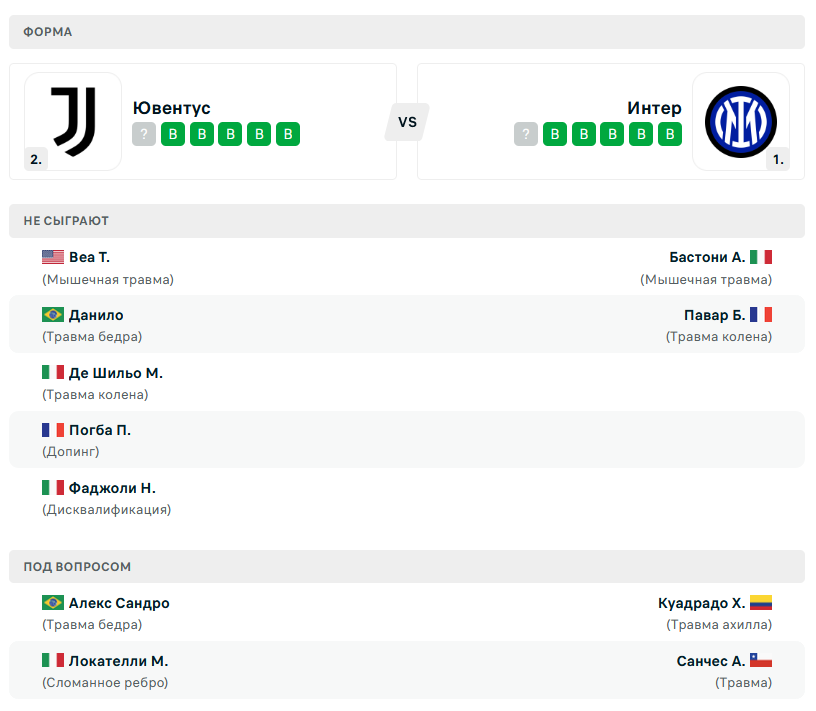Open player Погба П. profile
The height and width of the screenshot is (711, 816).
click(x=100, y=430)
